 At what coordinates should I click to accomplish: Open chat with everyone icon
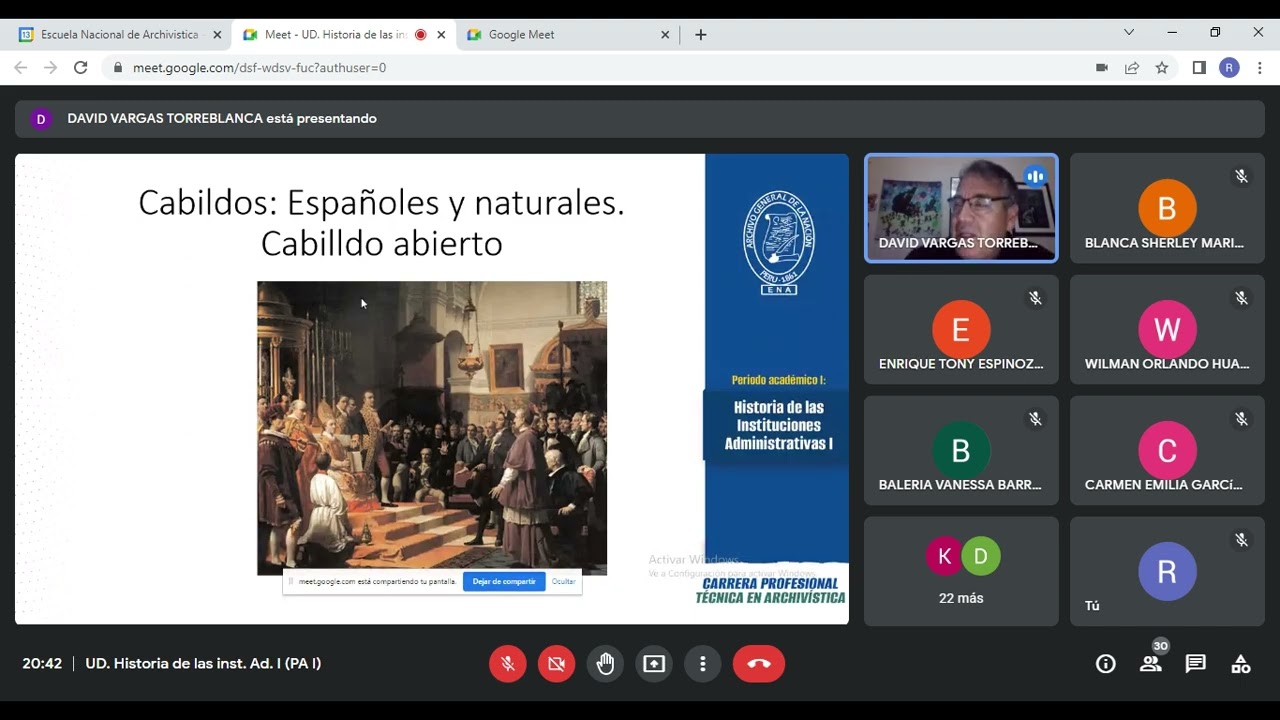(1196, 664)
